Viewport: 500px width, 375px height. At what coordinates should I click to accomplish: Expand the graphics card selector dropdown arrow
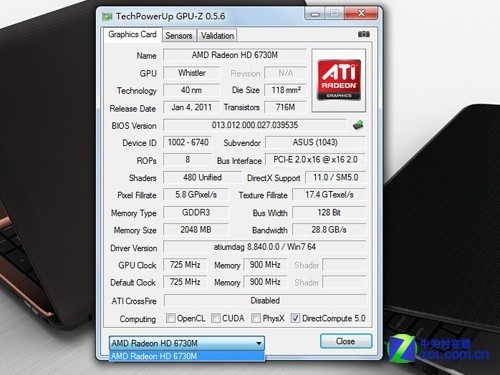[259, 343]
